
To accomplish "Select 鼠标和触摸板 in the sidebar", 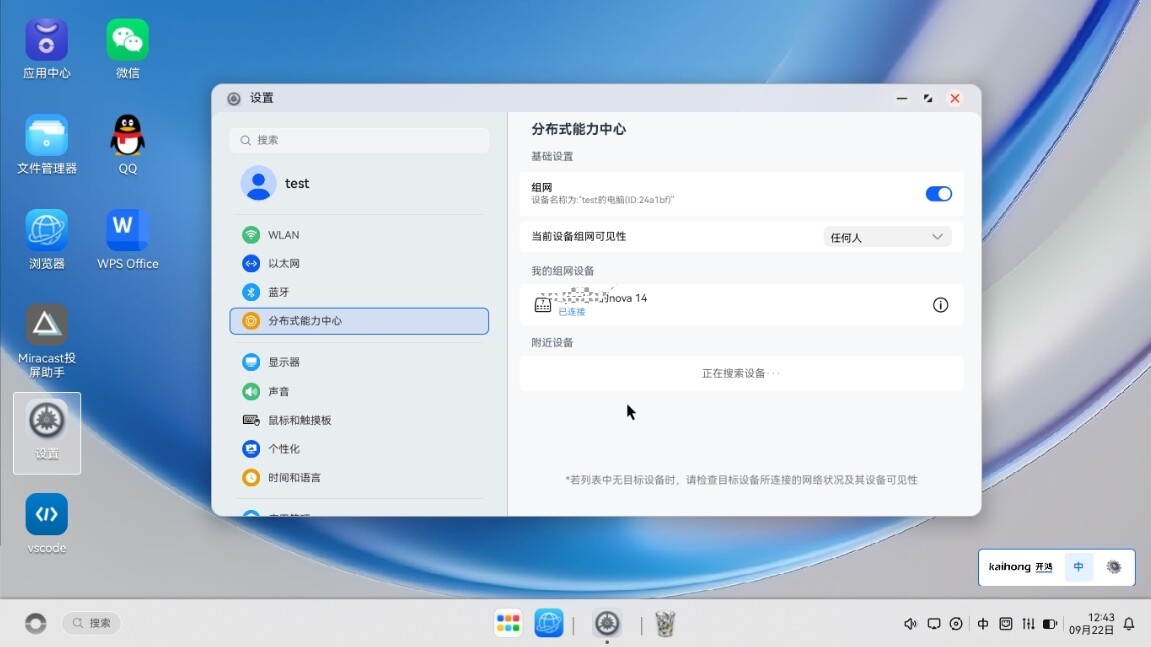I will click(x=359, y=420).
